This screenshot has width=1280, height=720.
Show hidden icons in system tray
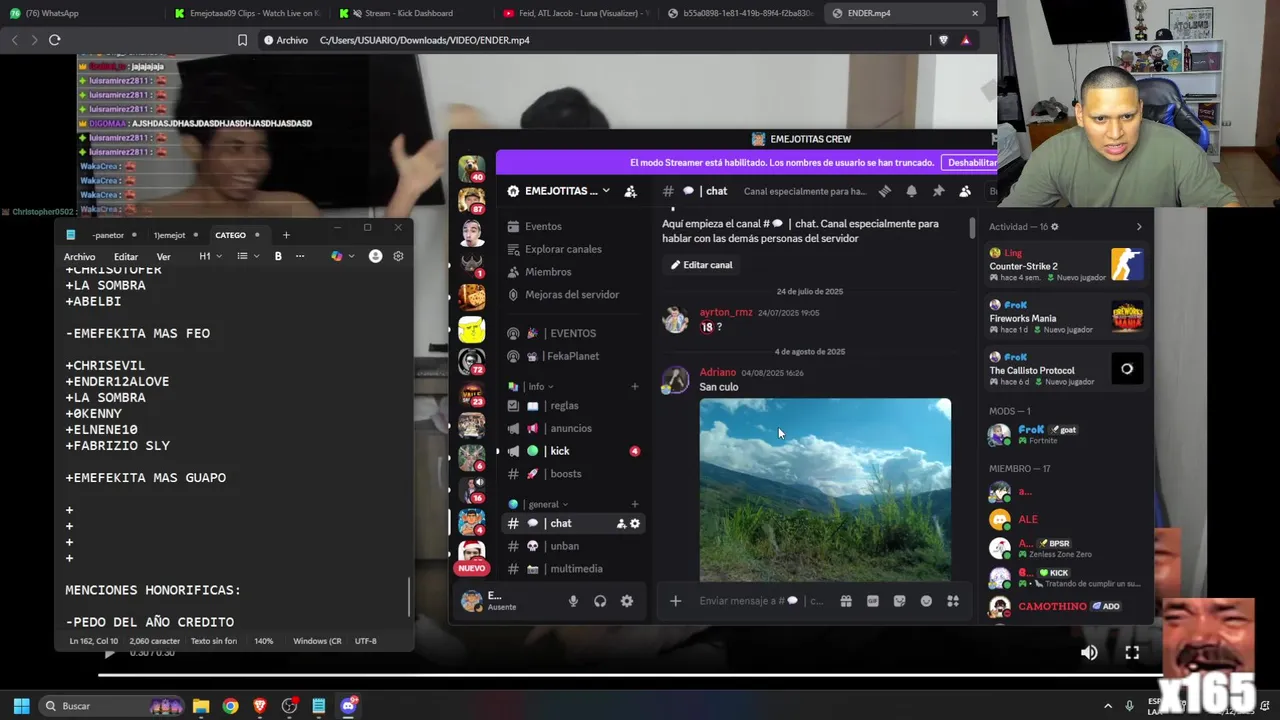[x=1107, y=706]
